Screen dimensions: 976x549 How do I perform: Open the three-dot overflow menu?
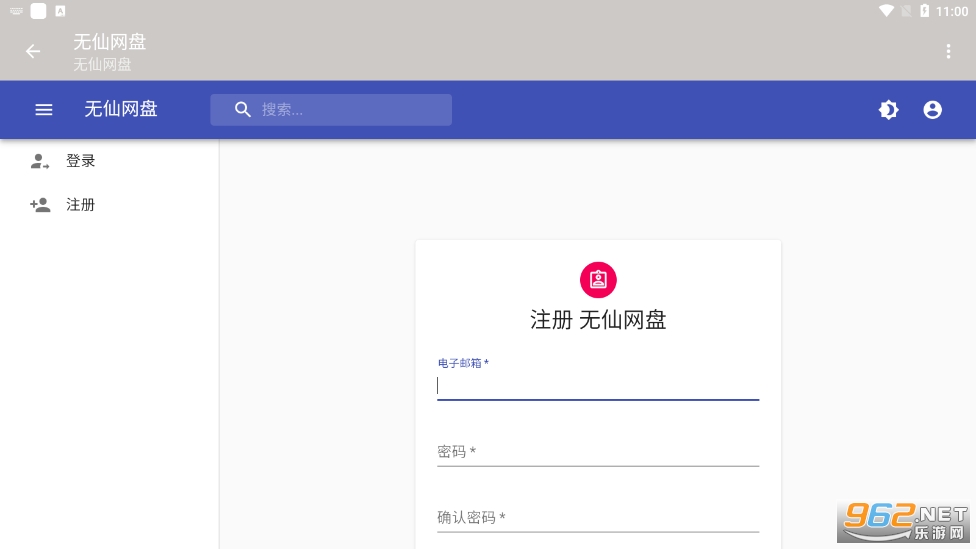tap(948, 52)
